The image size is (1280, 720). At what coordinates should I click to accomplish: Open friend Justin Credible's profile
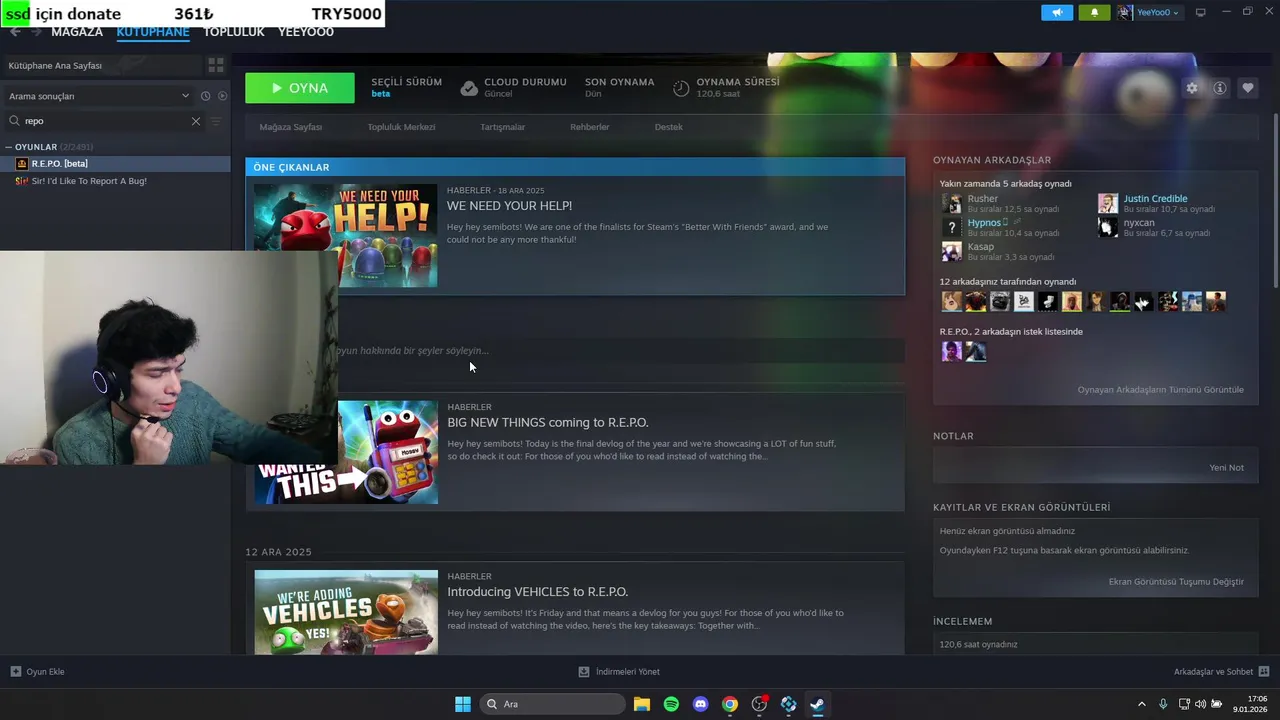pos(1155,199)
